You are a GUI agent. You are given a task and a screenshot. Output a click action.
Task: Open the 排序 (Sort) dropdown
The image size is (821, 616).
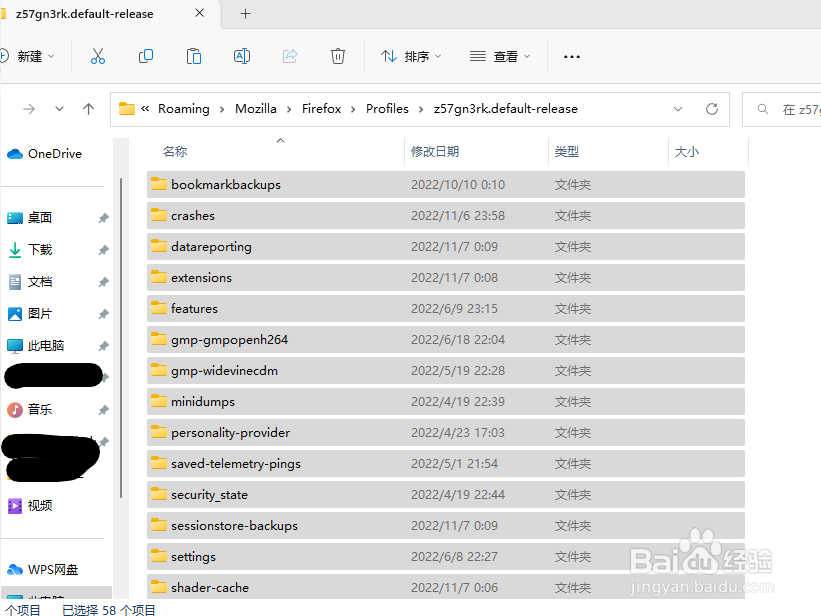[x=411, y=56]
